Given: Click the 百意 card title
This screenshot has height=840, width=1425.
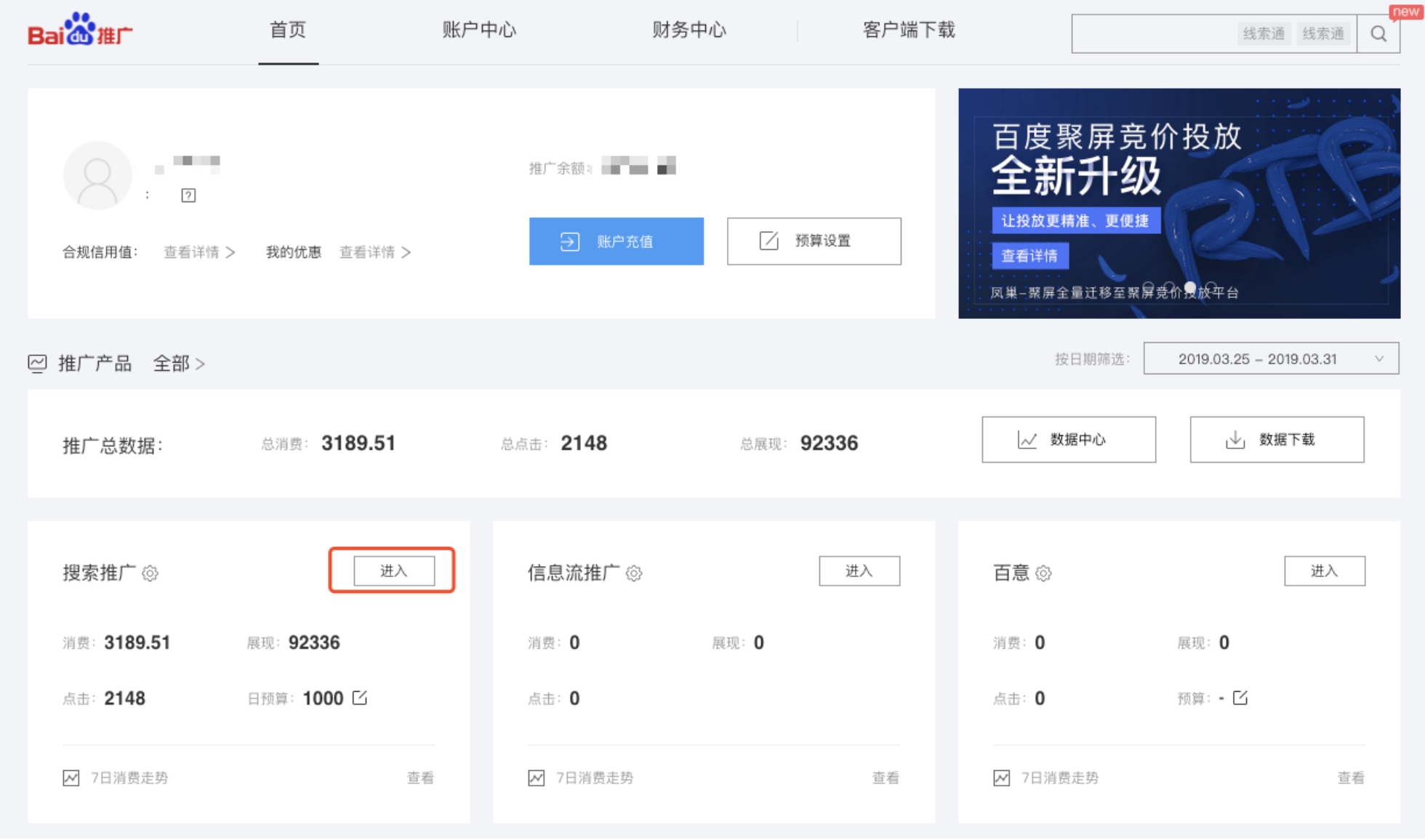Looking at the screenshot, I should click(x=1011, y=573).
